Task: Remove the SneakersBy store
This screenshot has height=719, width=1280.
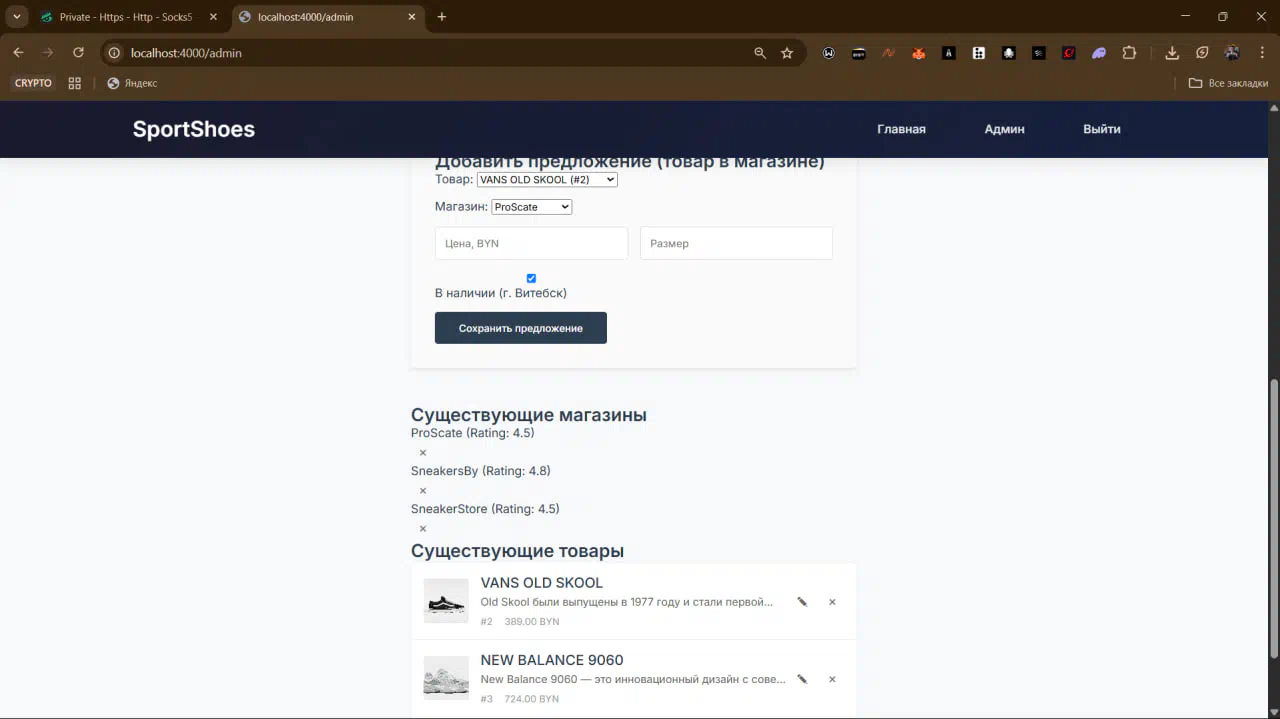Action: click(x=423, y=491)
